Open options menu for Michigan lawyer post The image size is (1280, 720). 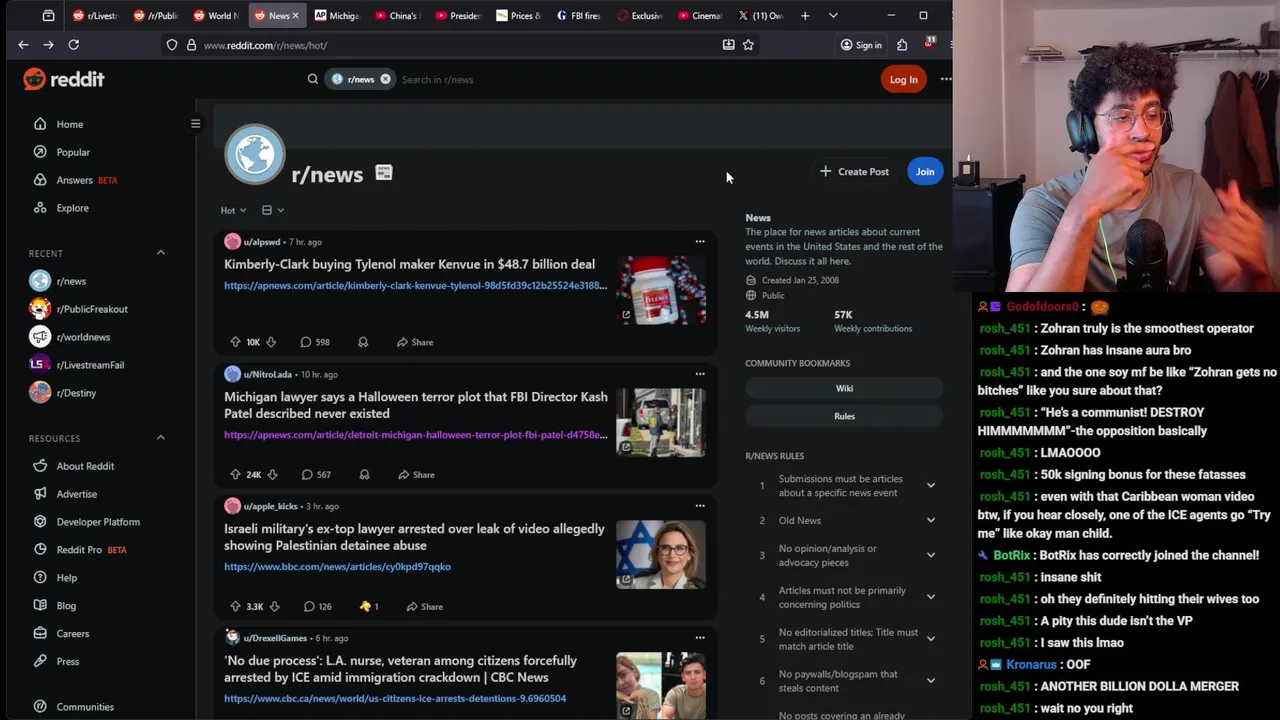point(700,374)
